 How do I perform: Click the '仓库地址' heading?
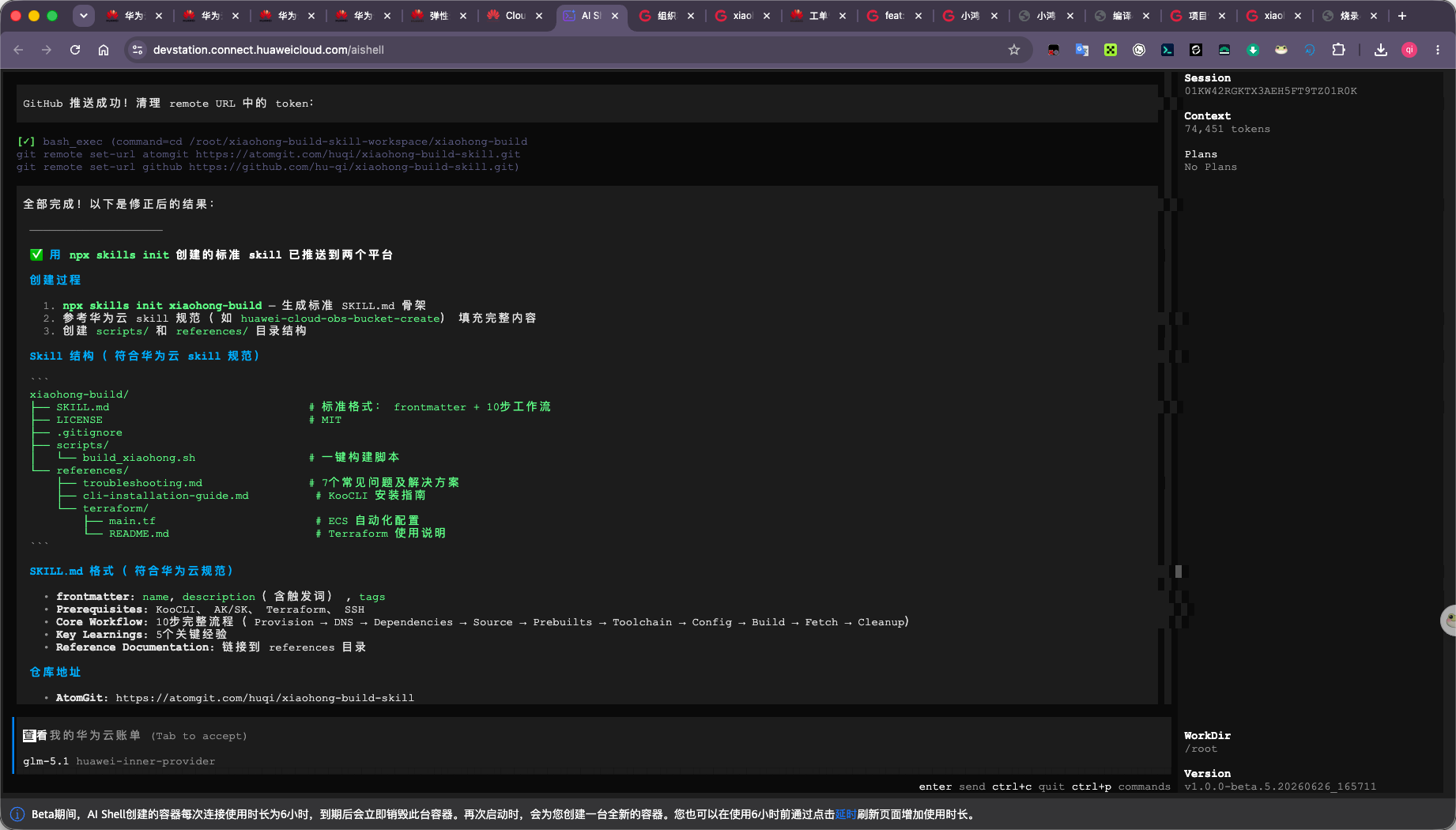(55, 672)
